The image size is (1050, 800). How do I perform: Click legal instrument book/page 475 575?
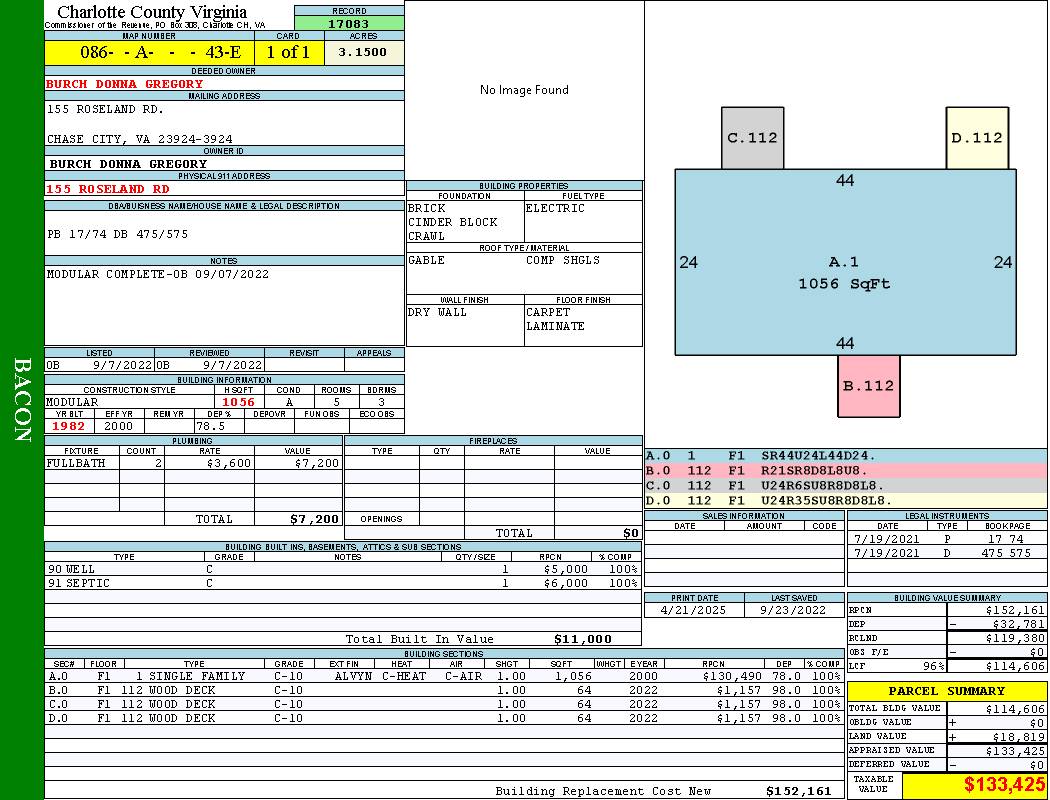1006,553
